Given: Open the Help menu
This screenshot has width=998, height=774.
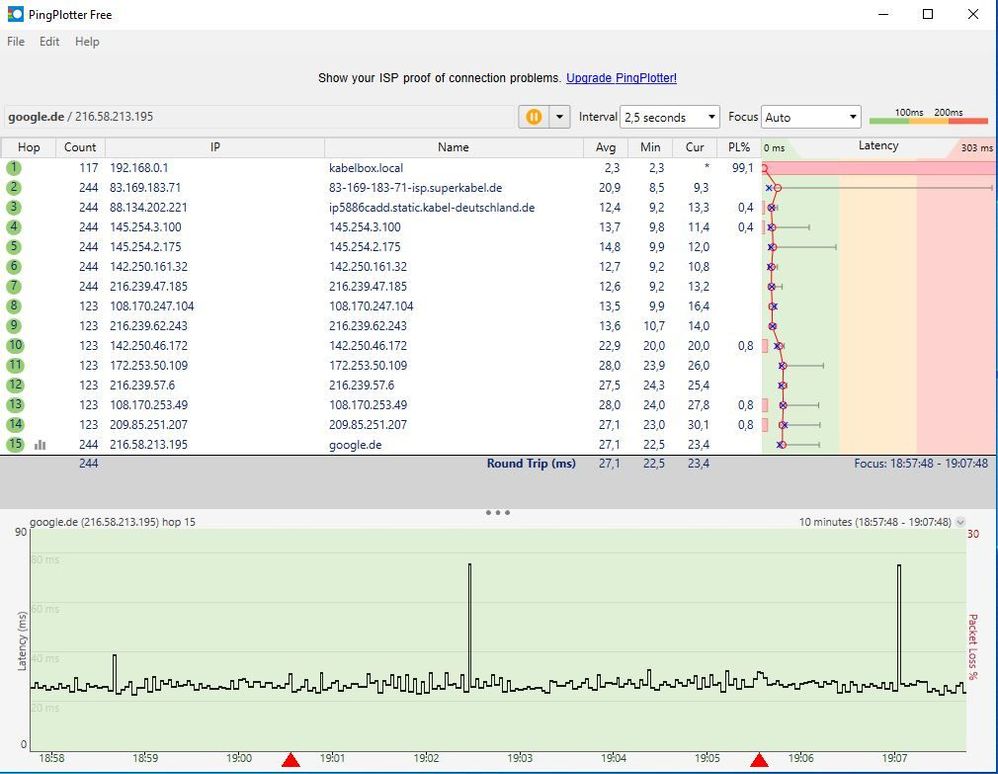Looking at the screenshot, I should click(87, 42).
